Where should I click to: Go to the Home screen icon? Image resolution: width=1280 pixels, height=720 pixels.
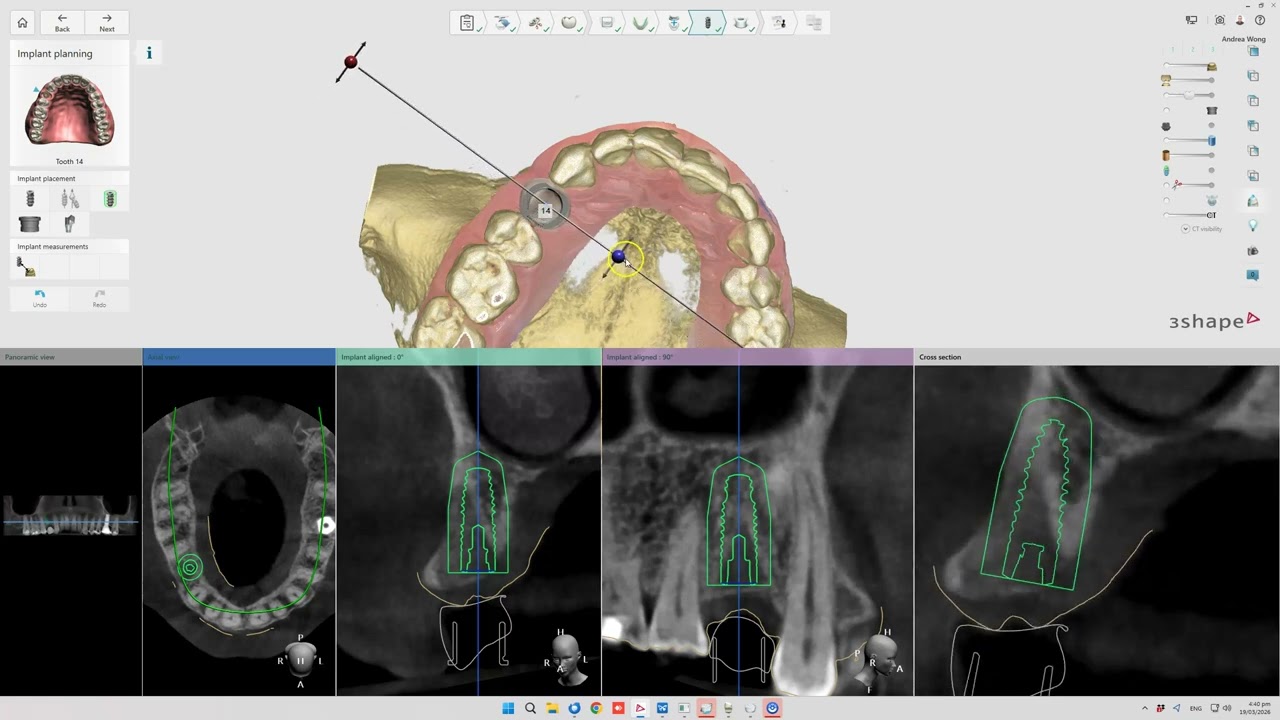pyautogui.click(x=22, y=22)
